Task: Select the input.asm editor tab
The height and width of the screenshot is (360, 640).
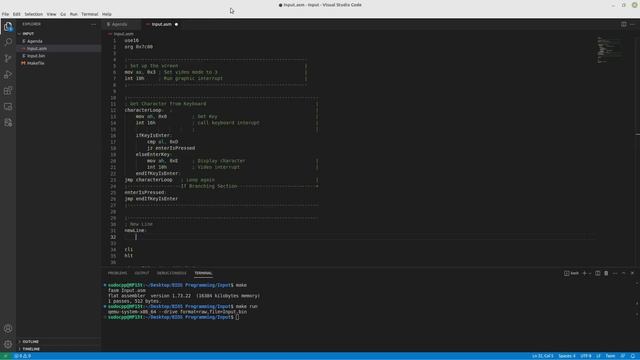Action: coord(162,24)
